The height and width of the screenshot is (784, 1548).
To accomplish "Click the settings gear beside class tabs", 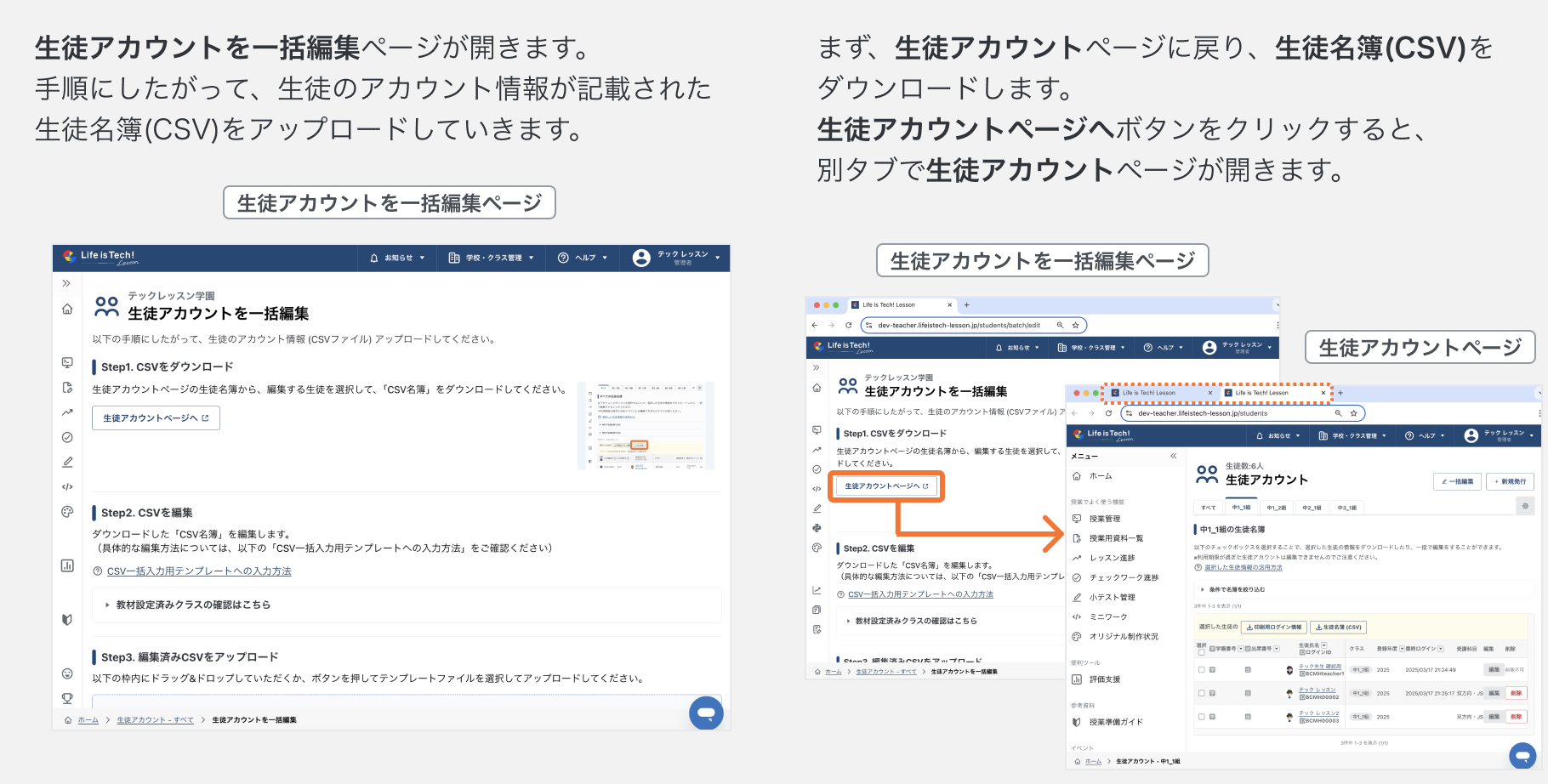I will pyautogui.click(x=1525, y=506).
